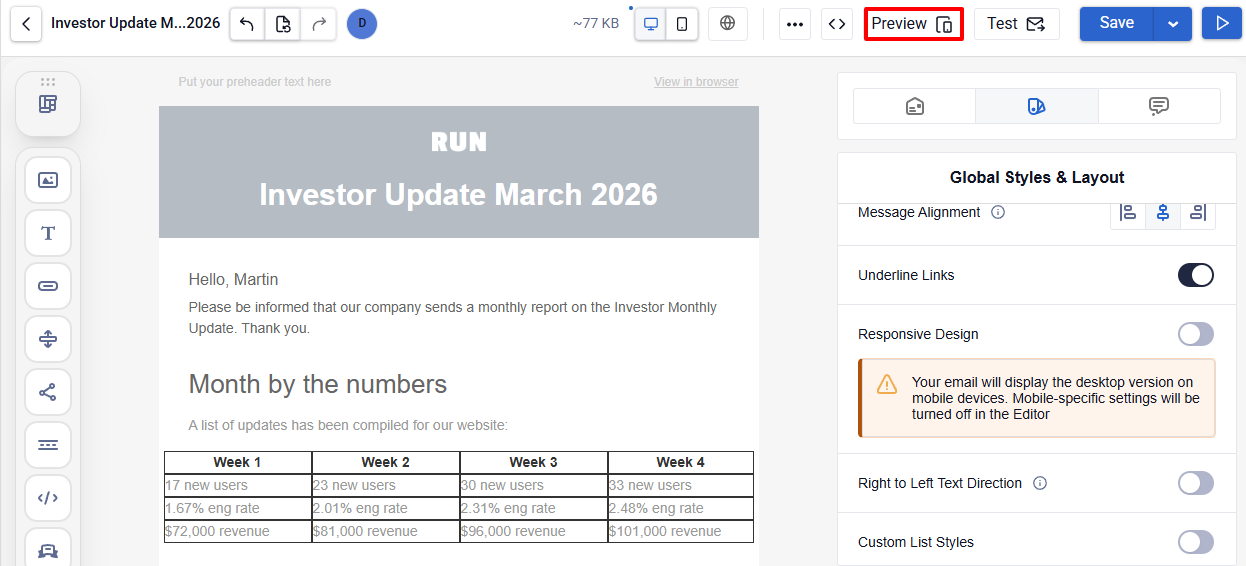Undo the last change
Image resolution: width=1246 pixels, height=566 pixels.
click(247, 24)
